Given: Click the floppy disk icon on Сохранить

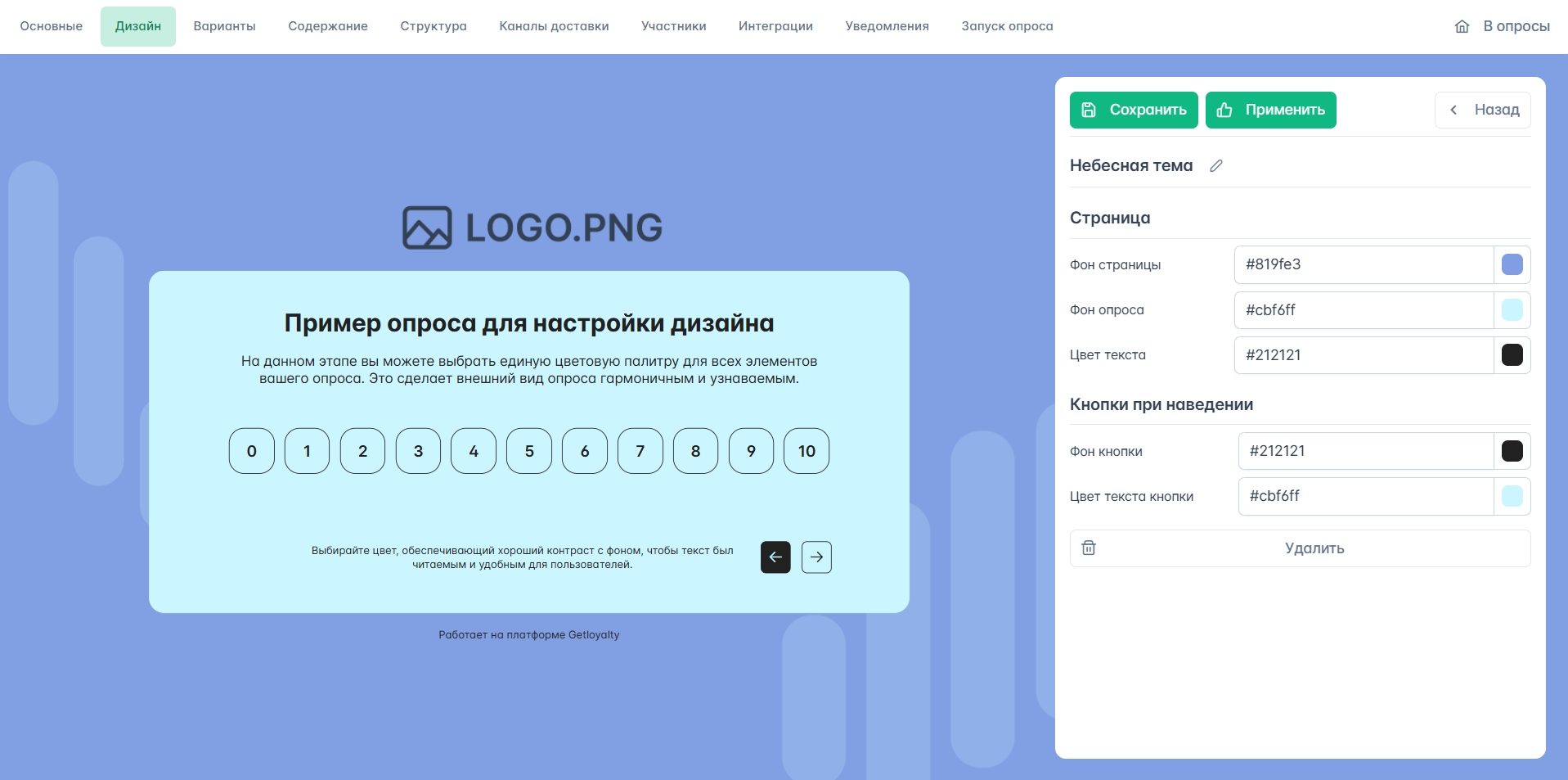Looking at the screenshot, I should click(1089, 110).
